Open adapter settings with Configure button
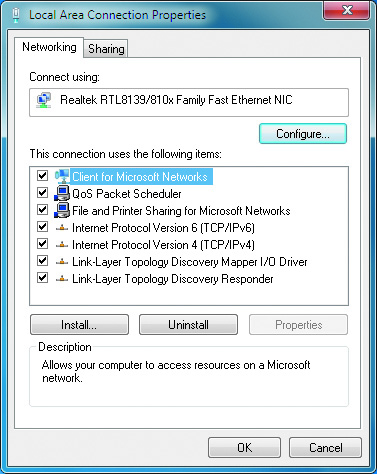This screenshot has height=474, width=377. click(303, 134)
